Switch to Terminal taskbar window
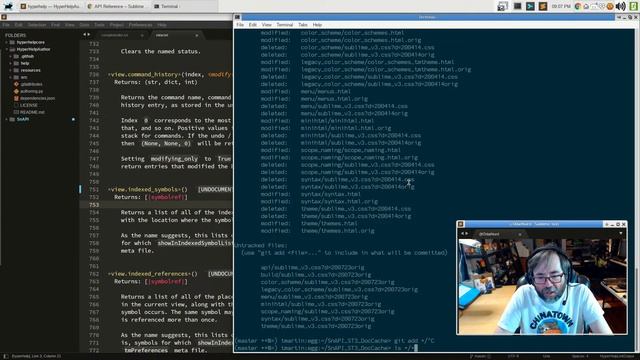The height and width of the screenshot is (360, 640). pos(184,6)
